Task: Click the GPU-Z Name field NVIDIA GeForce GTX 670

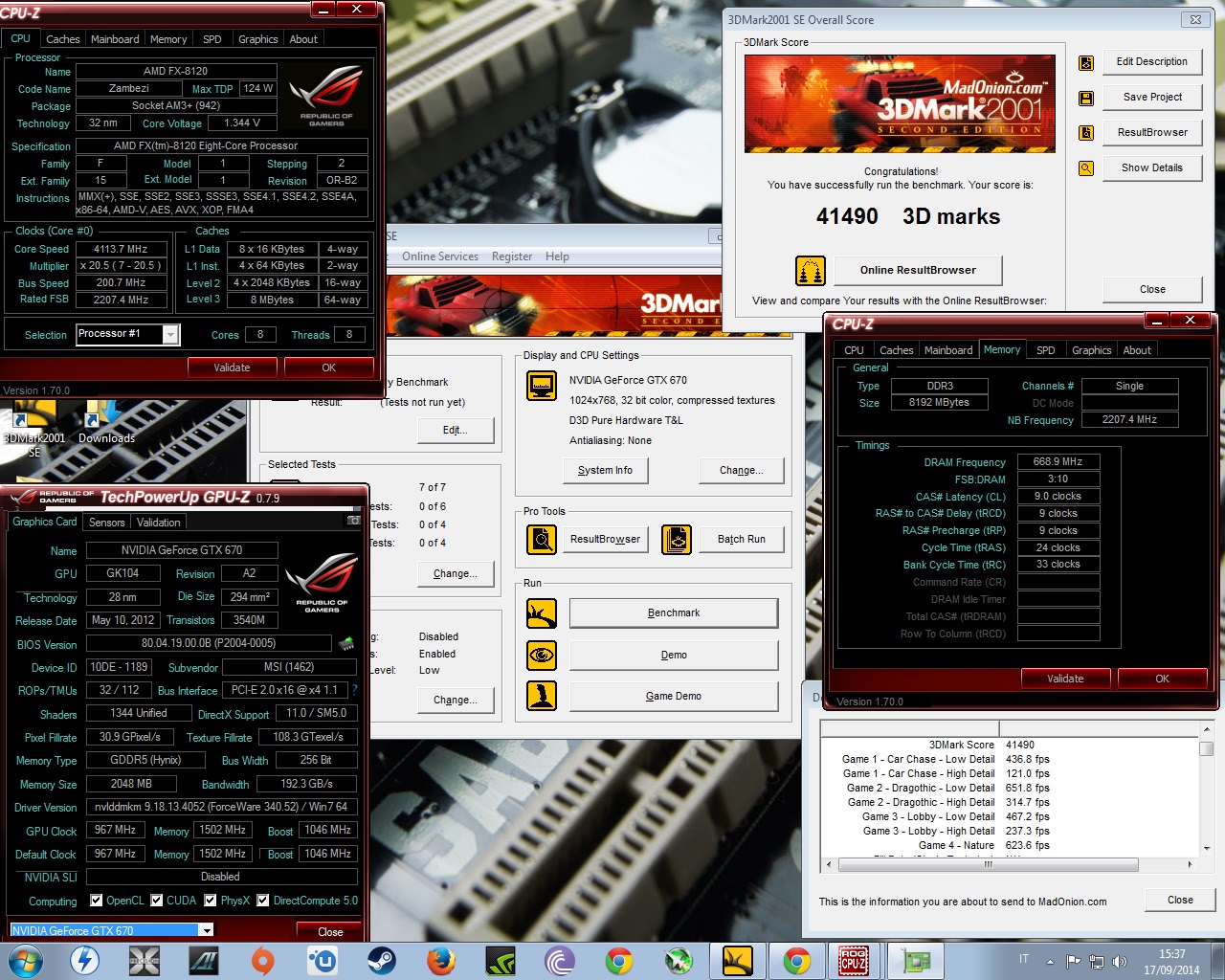Action: click(x=182, y=550)
